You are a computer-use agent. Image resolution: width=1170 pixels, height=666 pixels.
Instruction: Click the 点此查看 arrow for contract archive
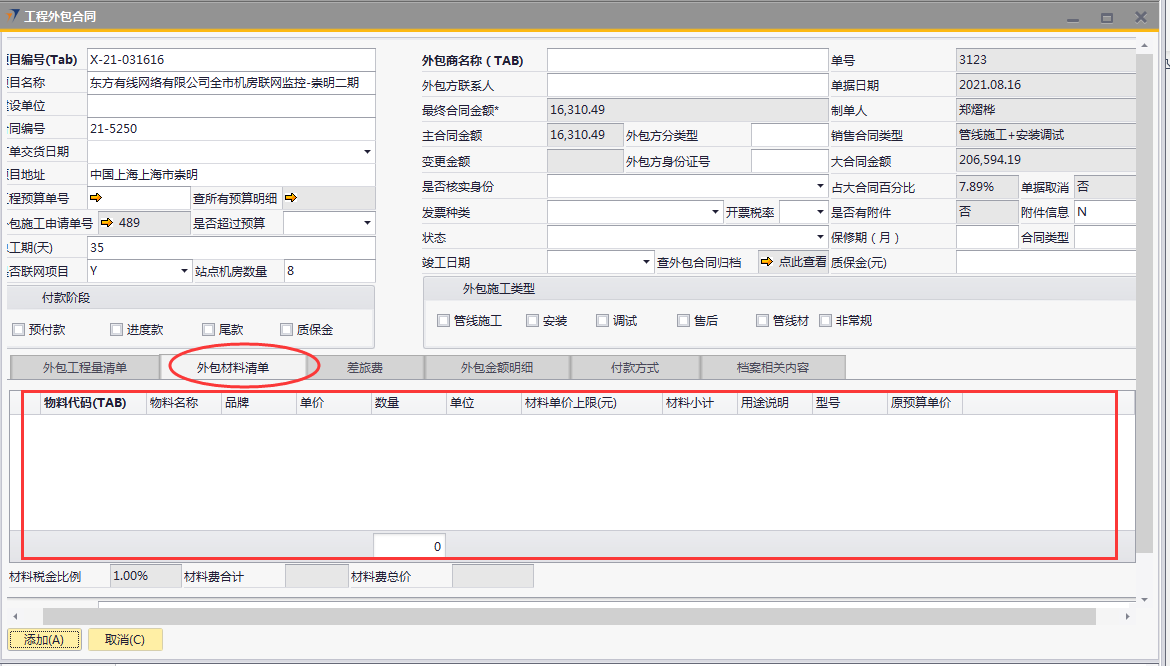click(x=767, y=262)
